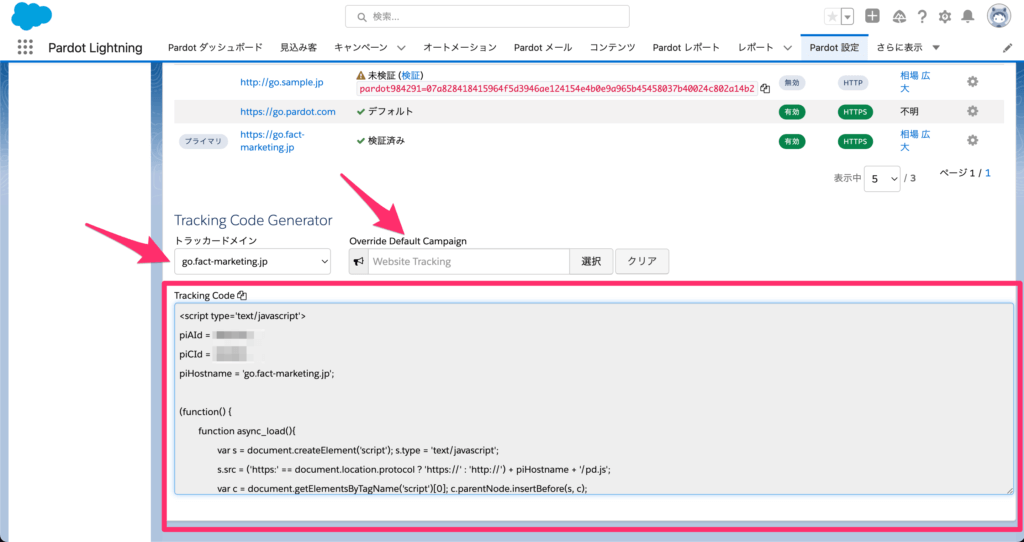Click the favorites star icon
1024x542 pixels.
click(832, 17)
